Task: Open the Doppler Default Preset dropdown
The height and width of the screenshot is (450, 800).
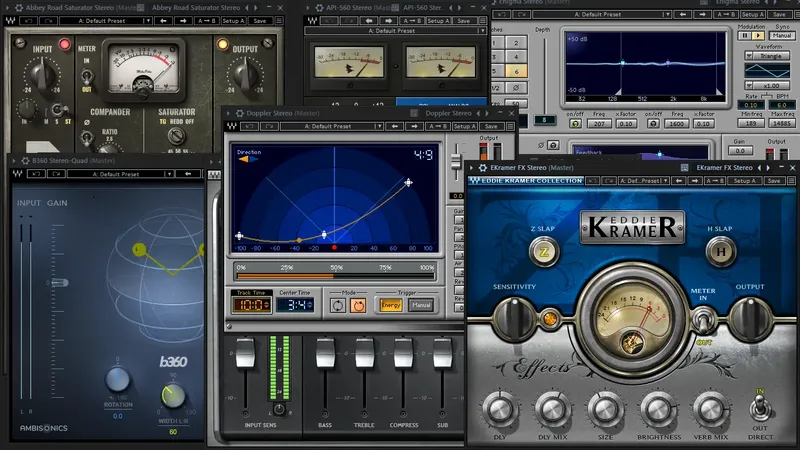Action: click(x=332, y=126)
